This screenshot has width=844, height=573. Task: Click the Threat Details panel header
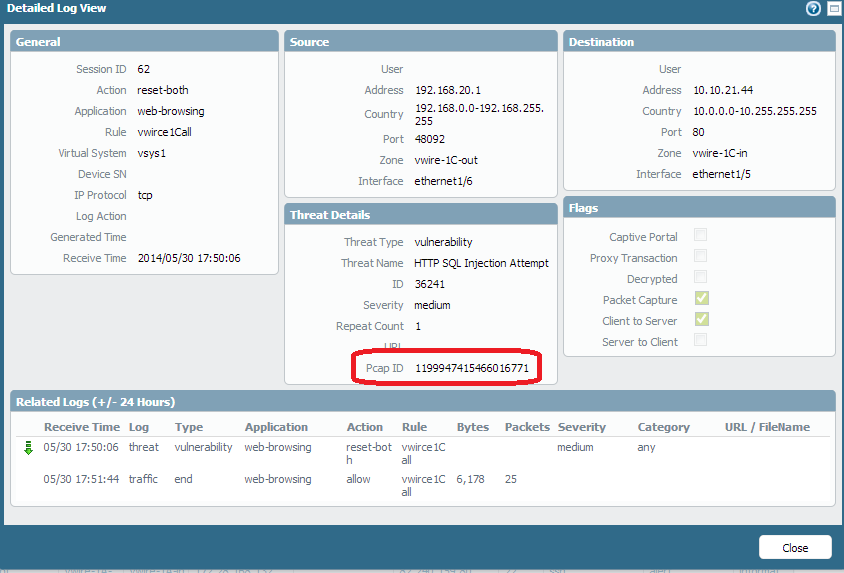[421, 215]
